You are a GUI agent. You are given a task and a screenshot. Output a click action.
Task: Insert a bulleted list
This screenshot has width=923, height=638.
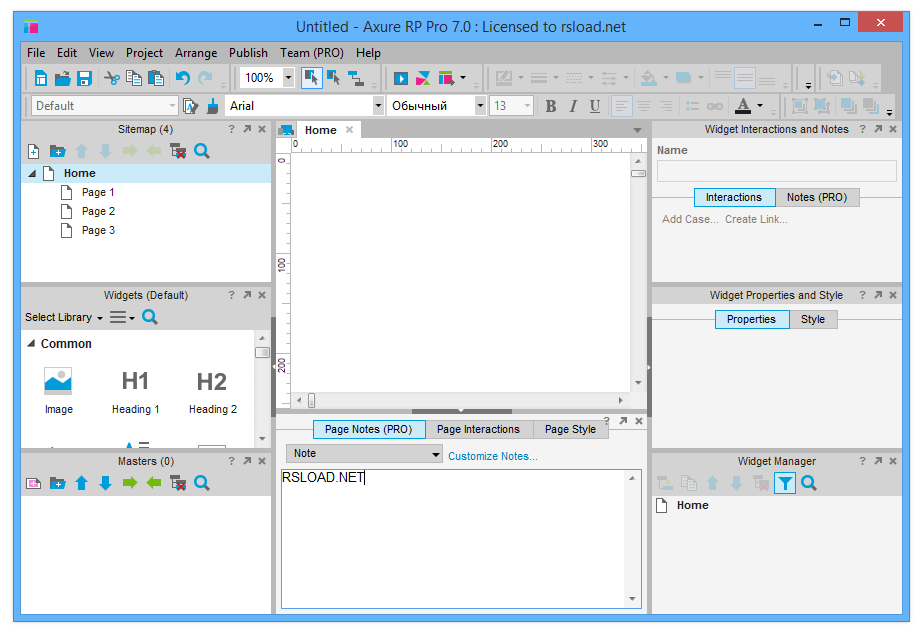click(692, 106)
